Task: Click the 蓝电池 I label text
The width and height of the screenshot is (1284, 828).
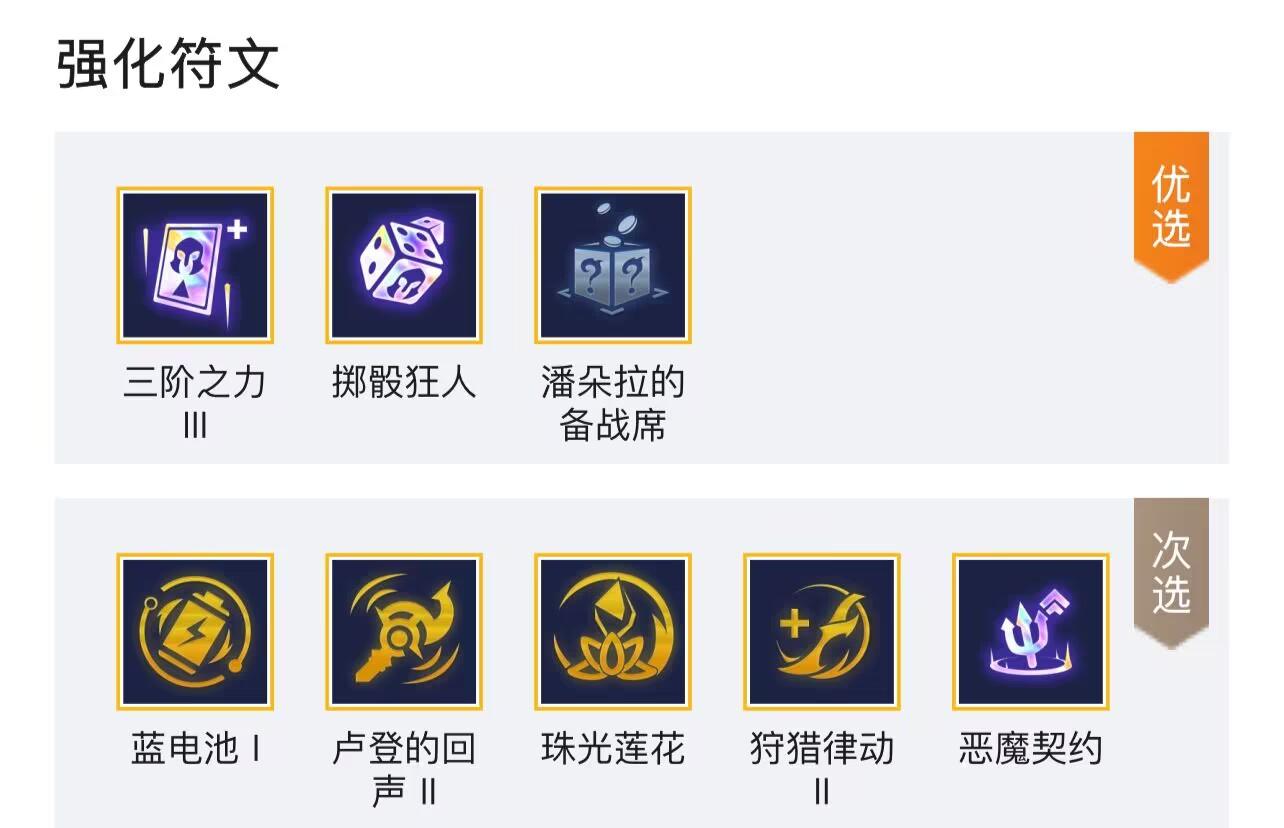Action: click(x=197, y=749)
